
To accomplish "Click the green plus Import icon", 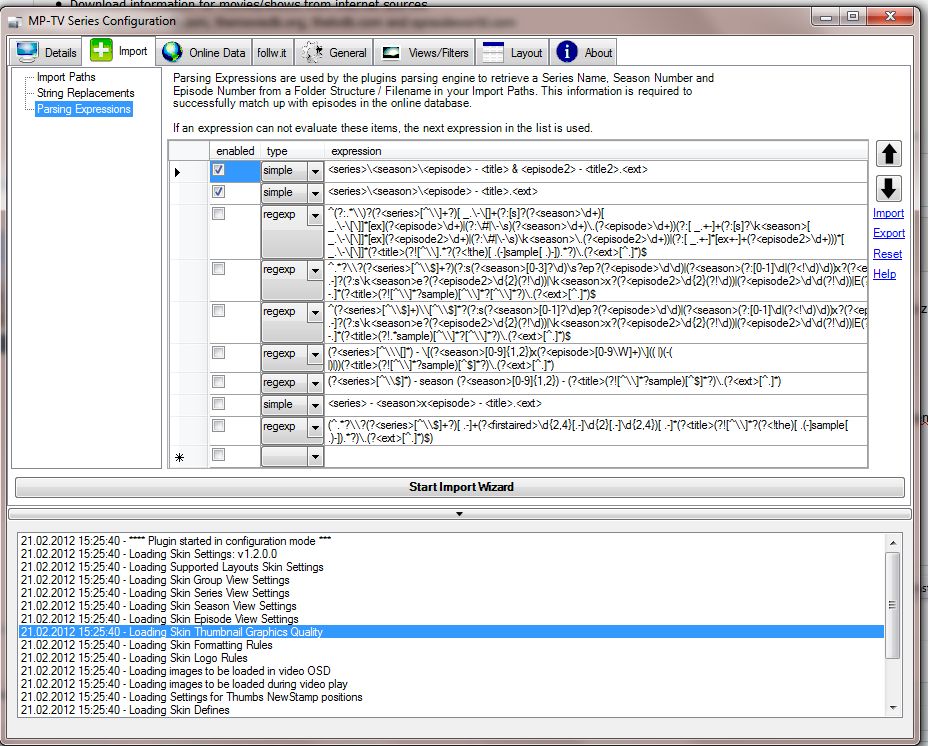I will pos(101,51).
